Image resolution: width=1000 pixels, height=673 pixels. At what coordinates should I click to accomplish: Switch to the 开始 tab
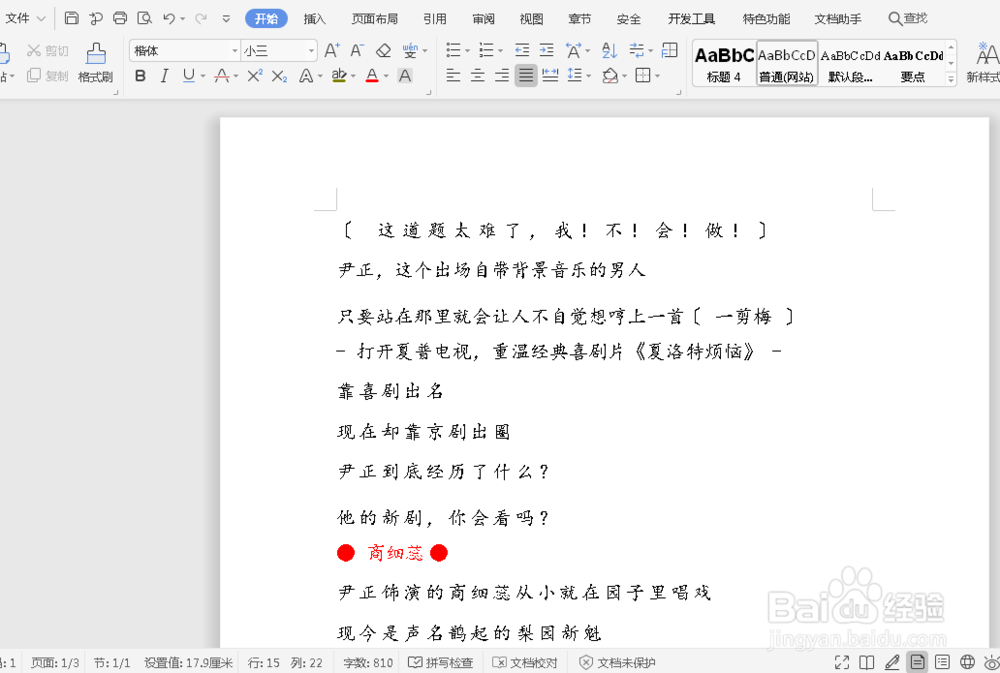267,18
